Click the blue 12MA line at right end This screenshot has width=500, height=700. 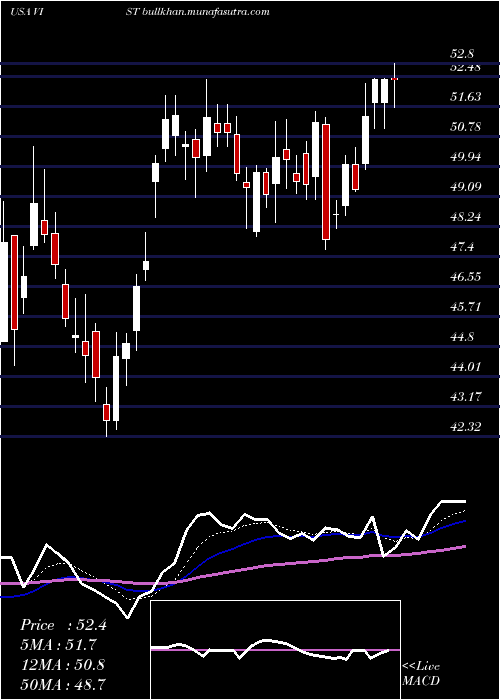pos(461,522)
